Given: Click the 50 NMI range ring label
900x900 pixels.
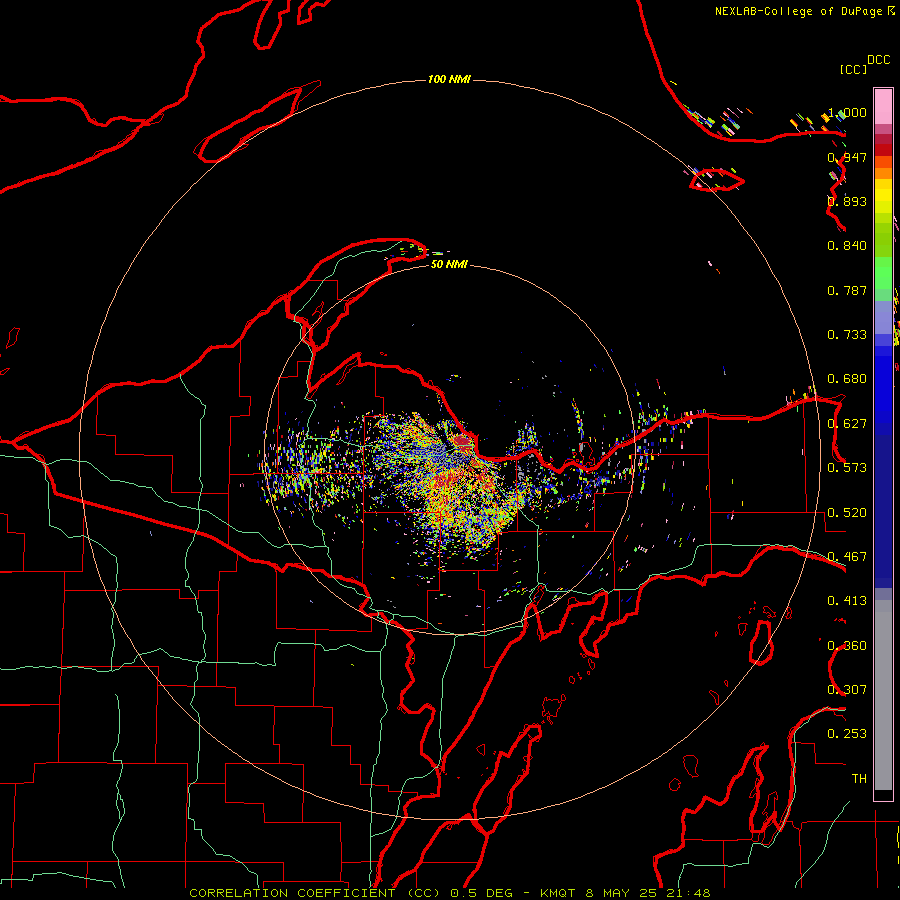Looking at the screenshot, I should (x=449, y=264).
